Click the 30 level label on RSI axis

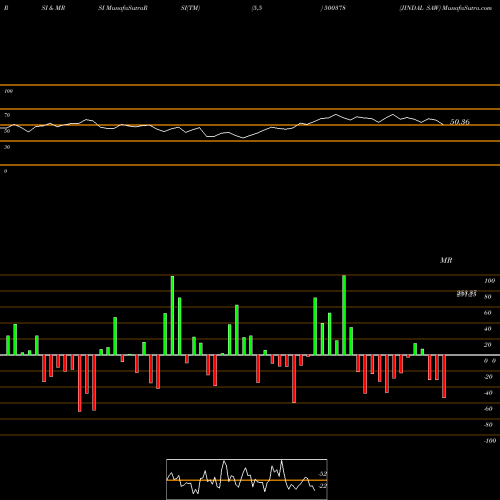click(7, 147)
